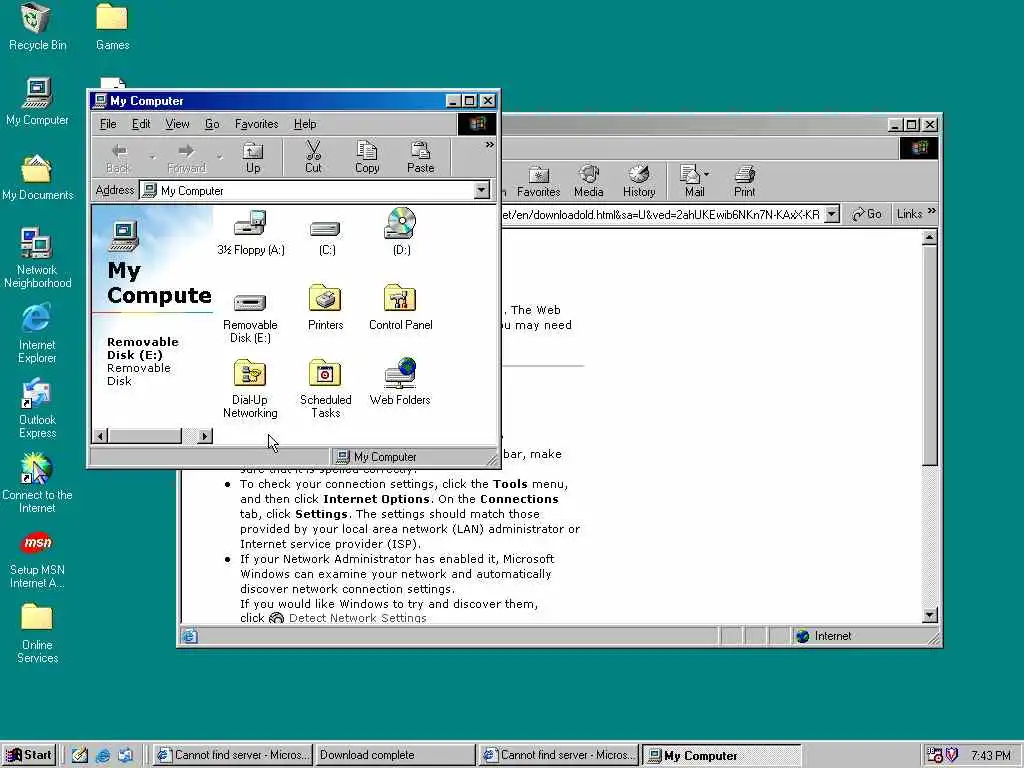Viewport: 1024px width, 768px height.
Task: Select the Games folder on desktop
Action: [x=112, y=27]
